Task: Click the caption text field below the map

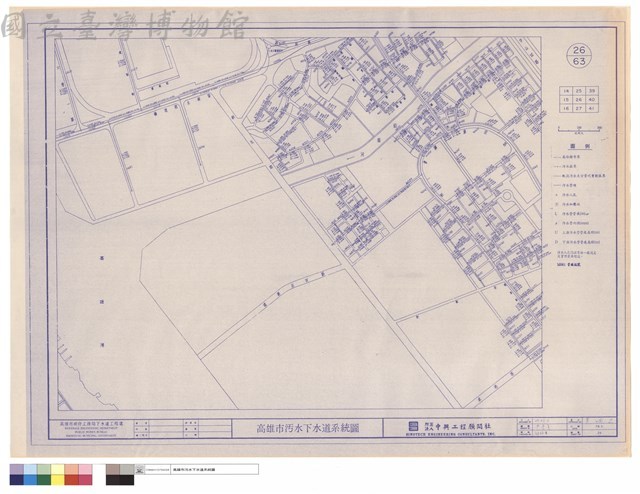Action: tap(214, 470)
